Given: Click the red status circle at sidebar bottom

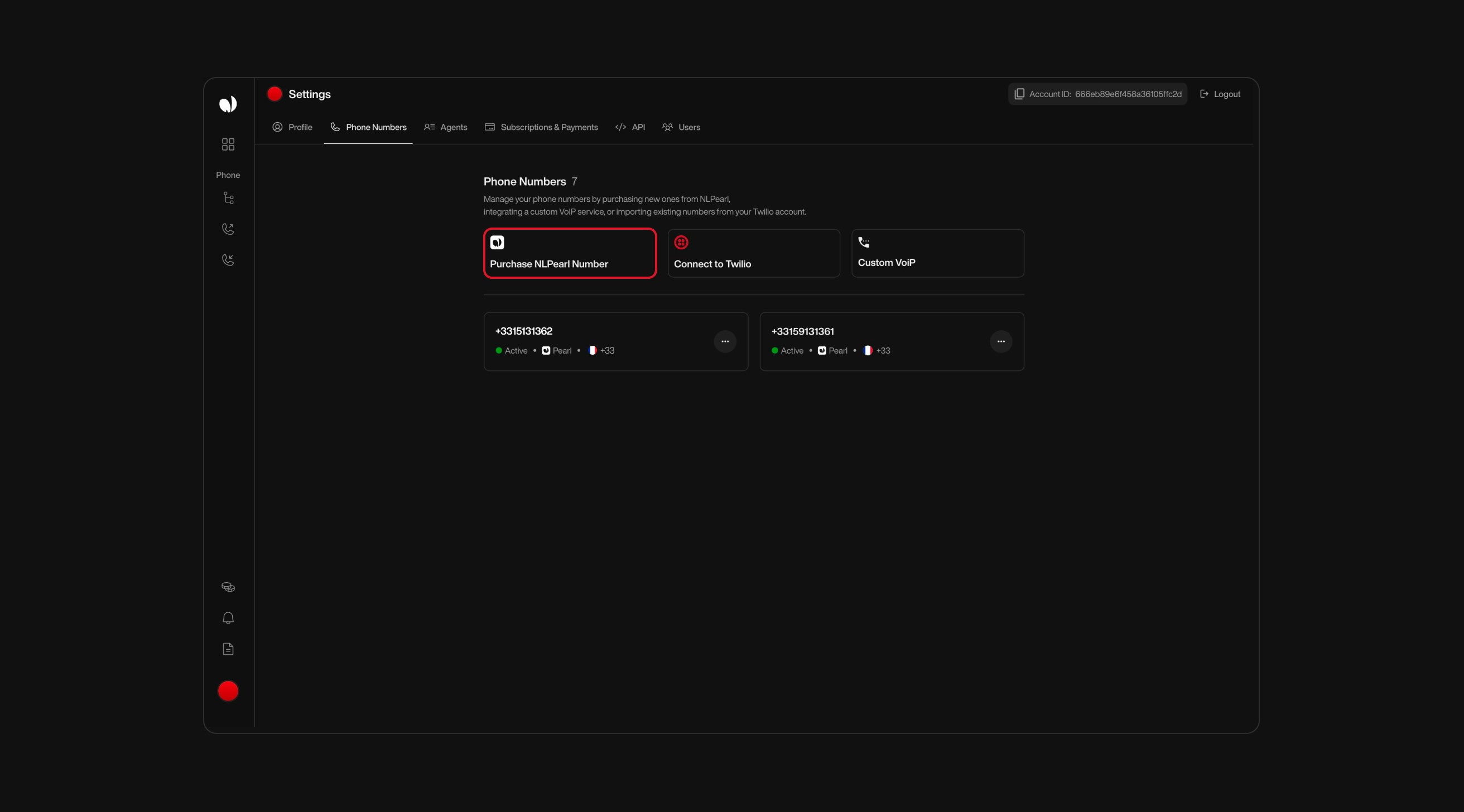Looking at the screenshot, I should tap(228, 690).
